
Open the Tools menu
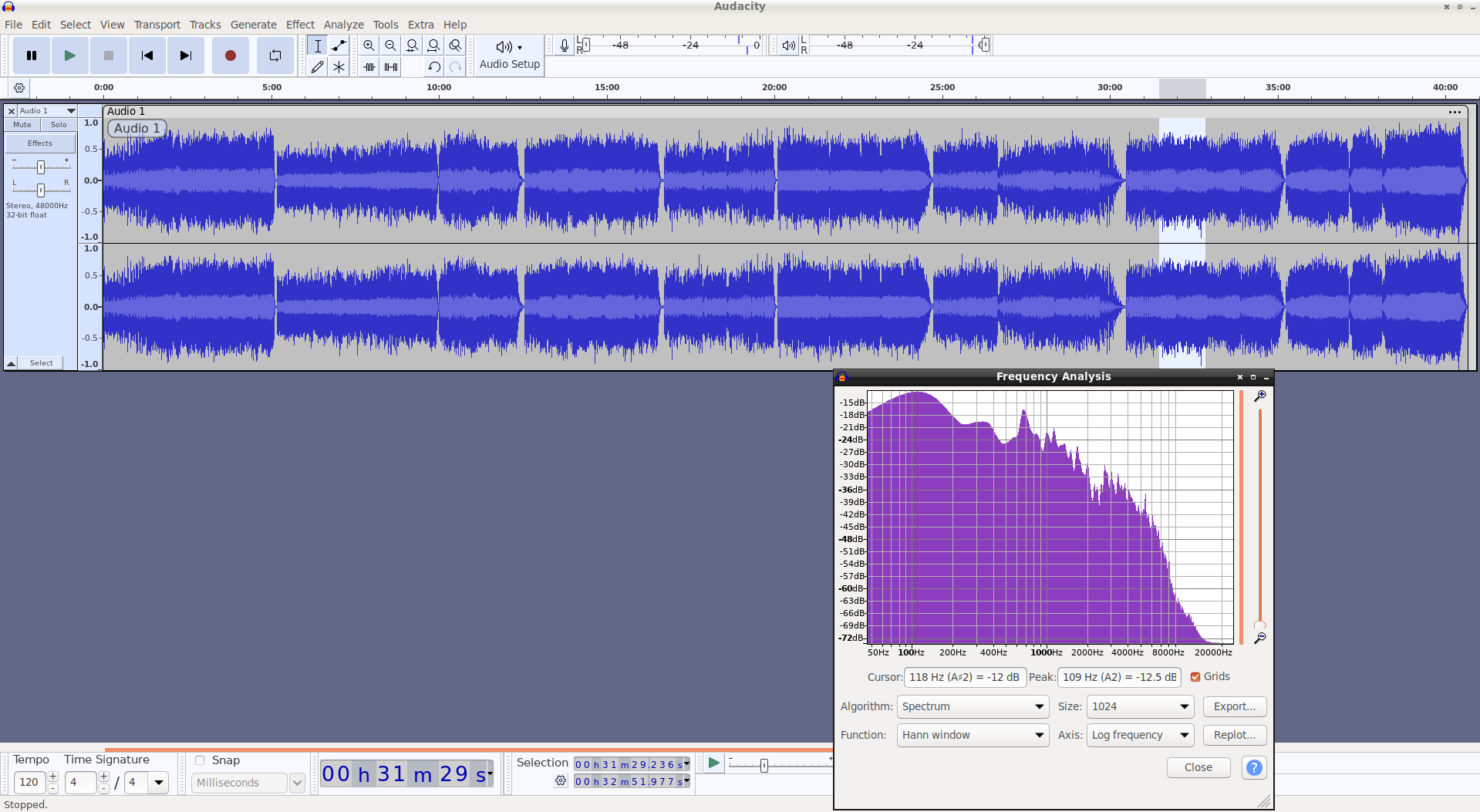click(x=386, y=25)
